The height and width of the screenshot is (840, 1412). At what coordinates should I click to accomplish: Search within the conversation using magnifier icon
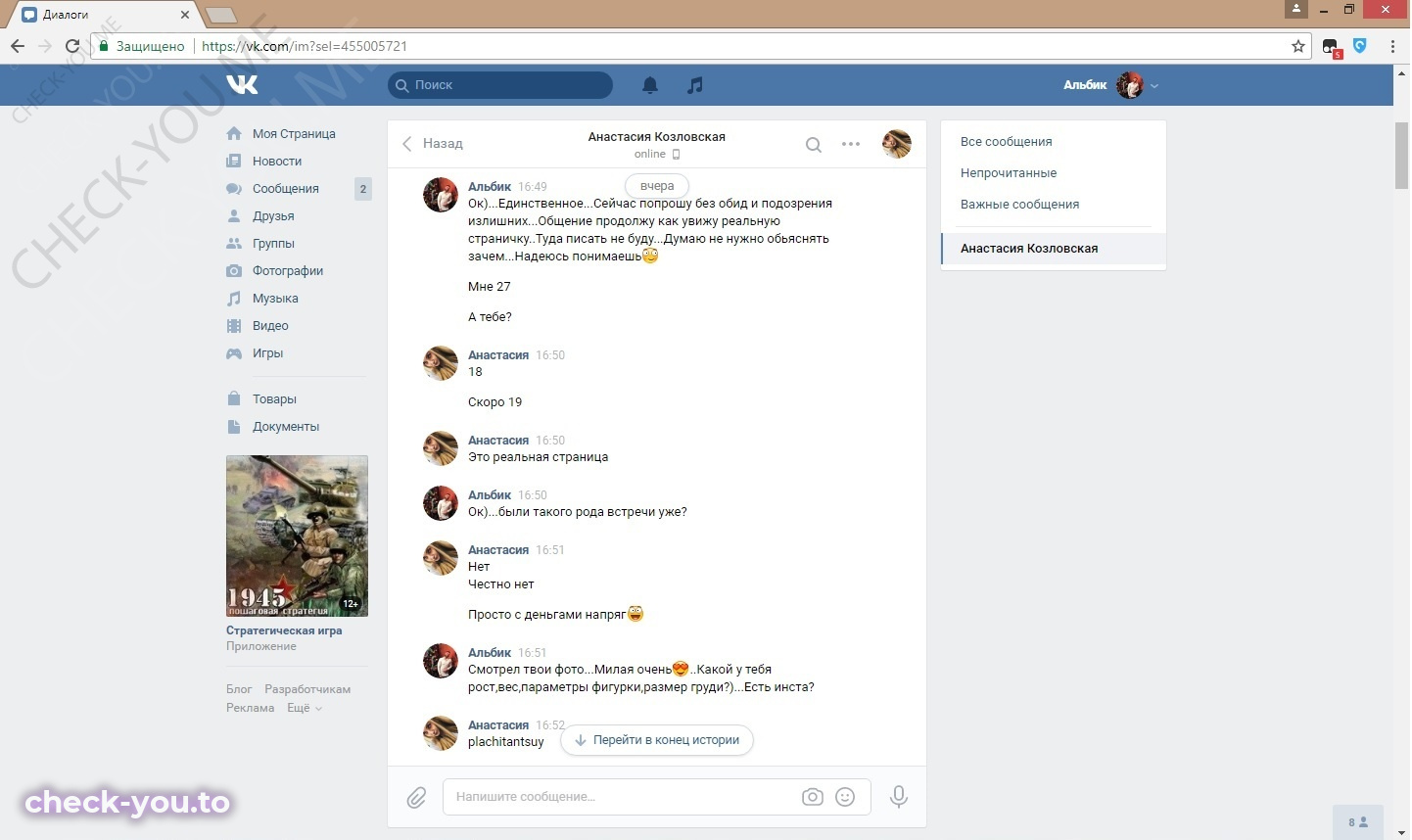tap(813, 145)
